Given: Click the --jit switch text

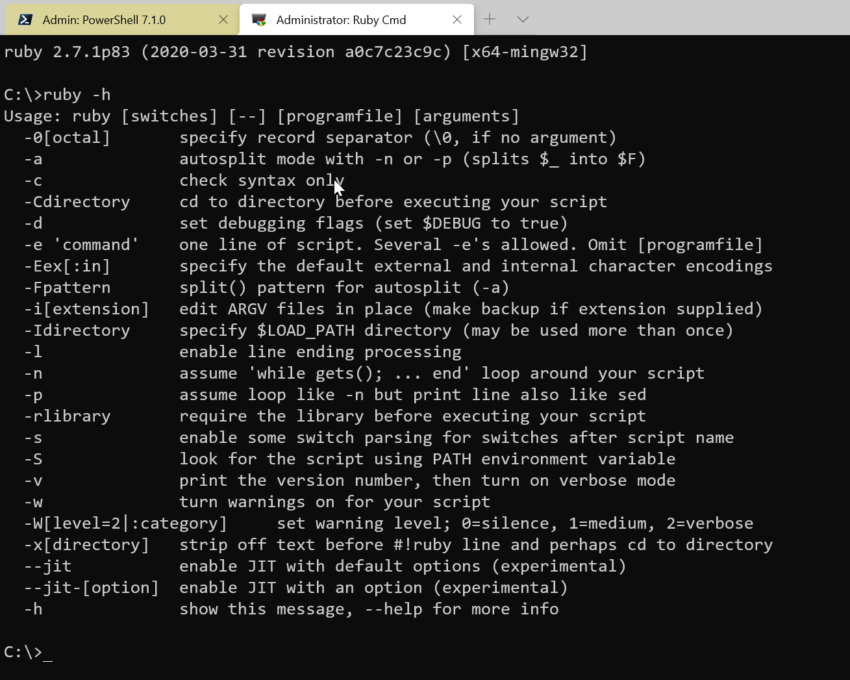Looking at the screenshot, I should tap(48, 566).
